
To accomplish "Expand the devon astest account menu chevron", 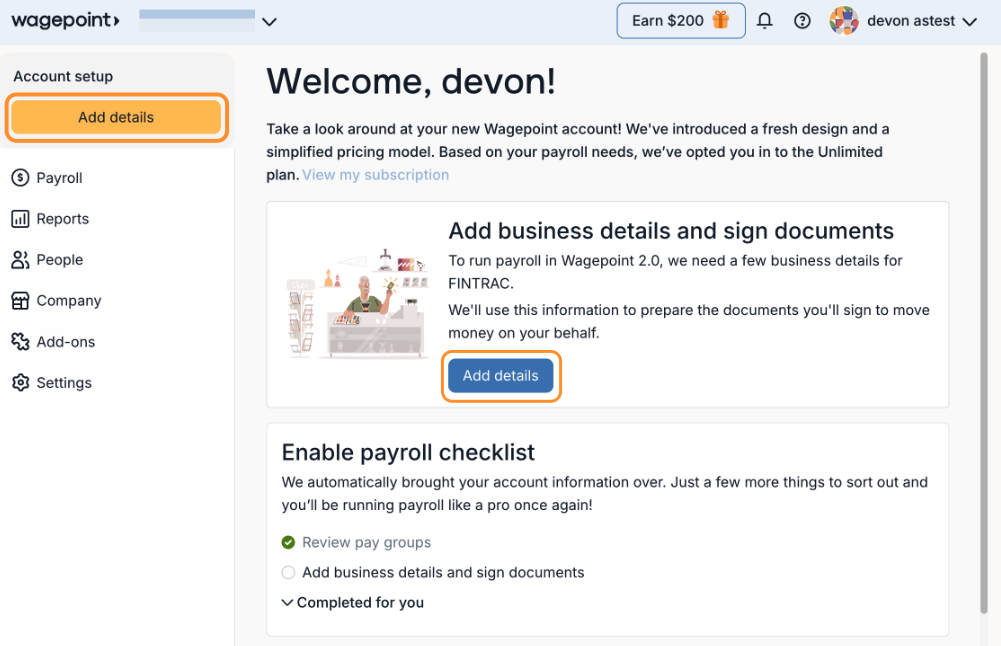I will tap(970, 22).
